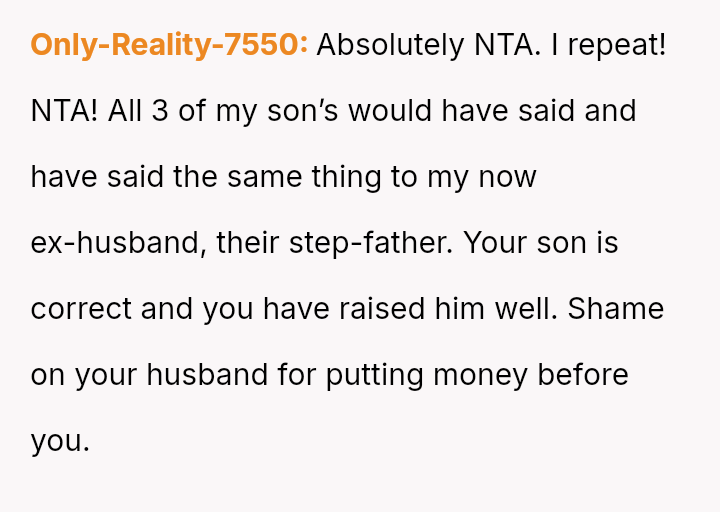Image resolution: width=720 pixels, height=512 pixels.
Task: Click "NTA!" at the second line's start
Action: click(x=65, y=111)
